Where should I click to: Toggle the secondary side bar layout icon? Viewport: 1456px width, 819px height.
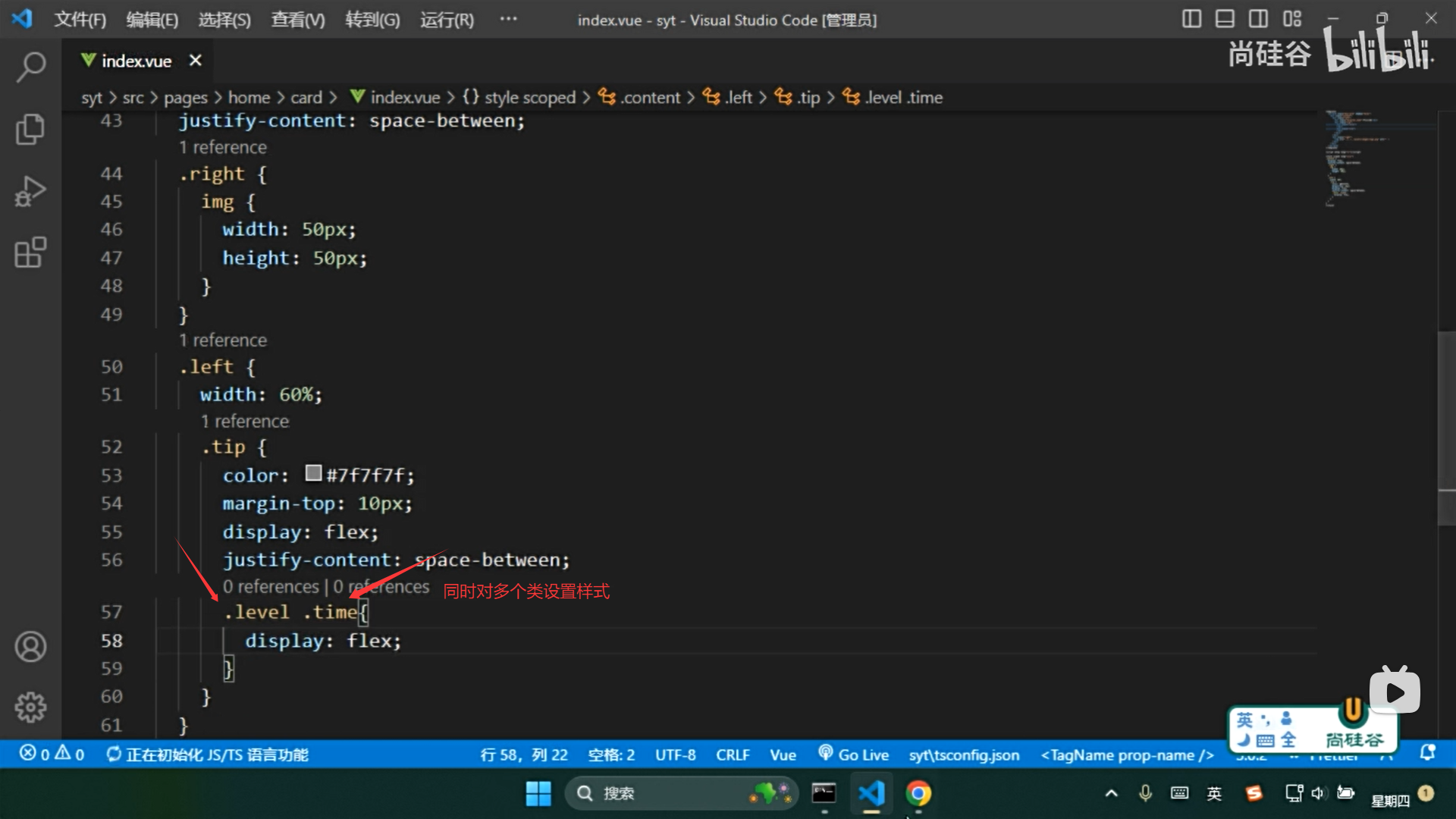pos(1258,19)
